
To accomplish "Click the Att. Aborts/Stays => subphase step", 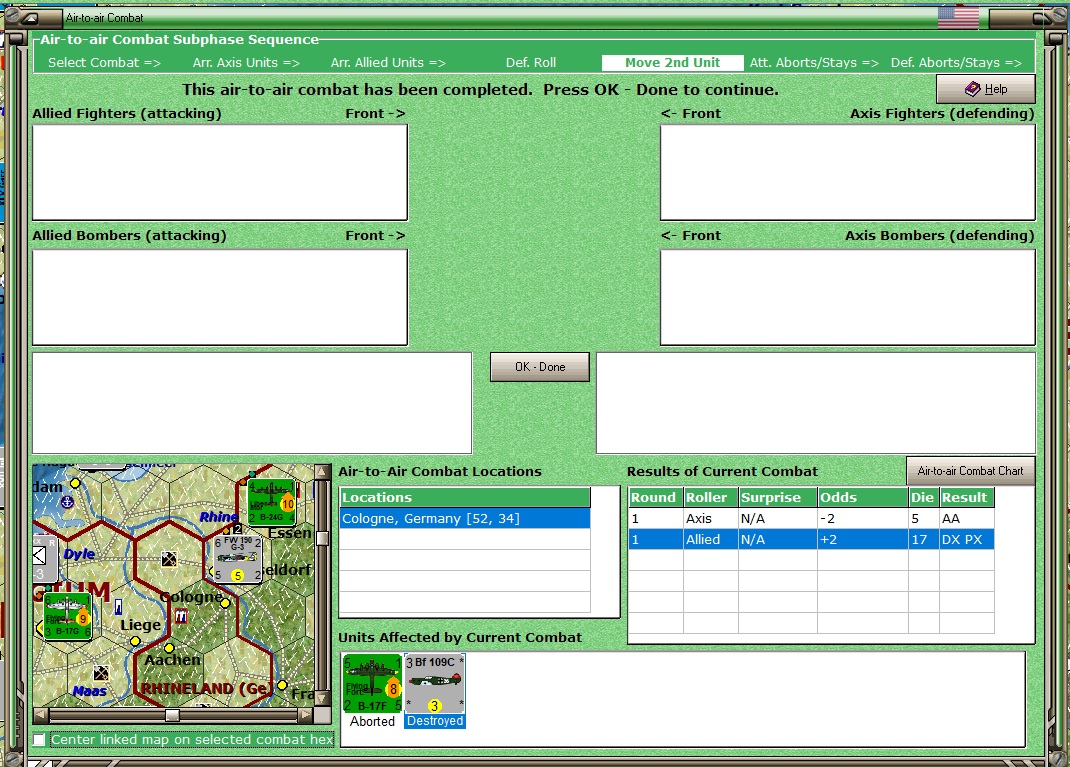I will pyautogui.click(x=813, y=63).
